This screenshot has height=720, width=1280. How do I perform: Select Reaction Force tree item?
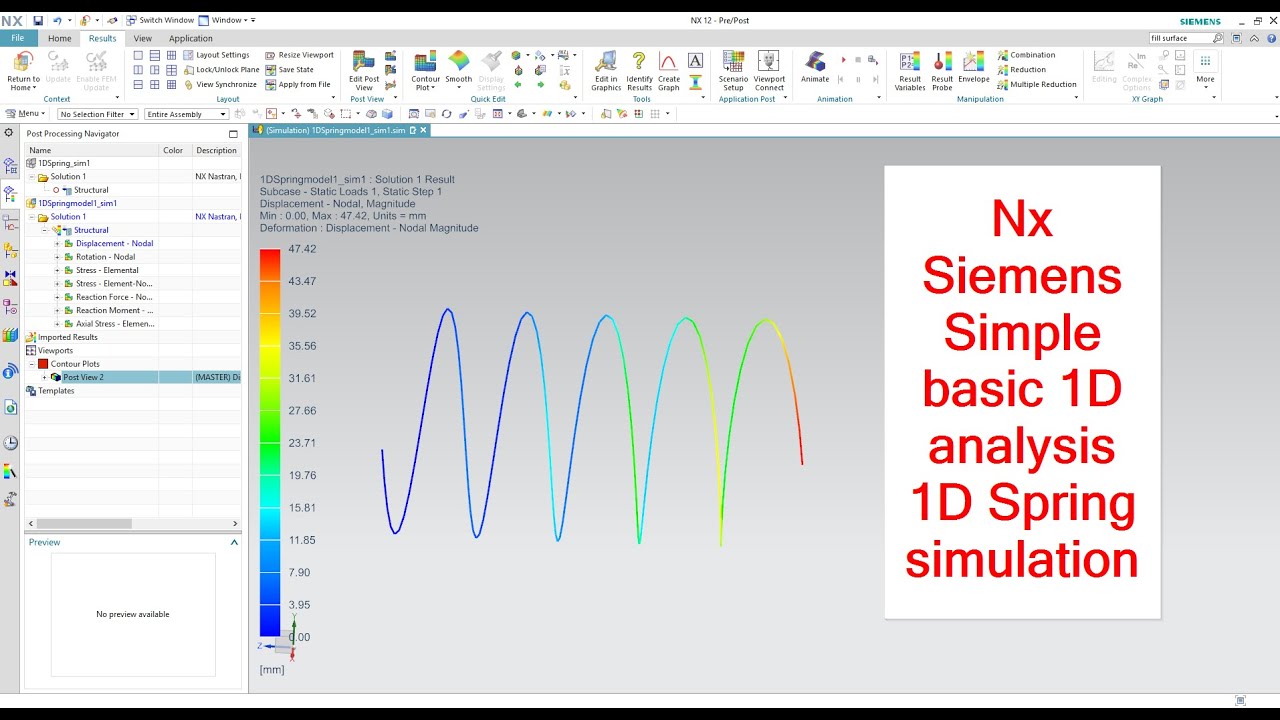(114, 297)
